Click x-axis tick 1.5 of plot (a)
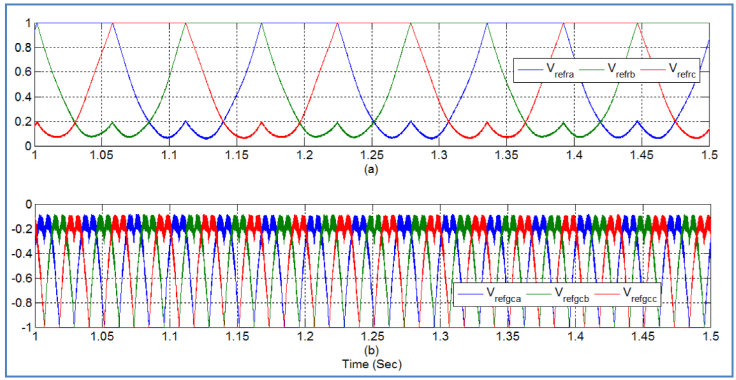The height and width of the screenshot is (380, 736). point(710,156)
